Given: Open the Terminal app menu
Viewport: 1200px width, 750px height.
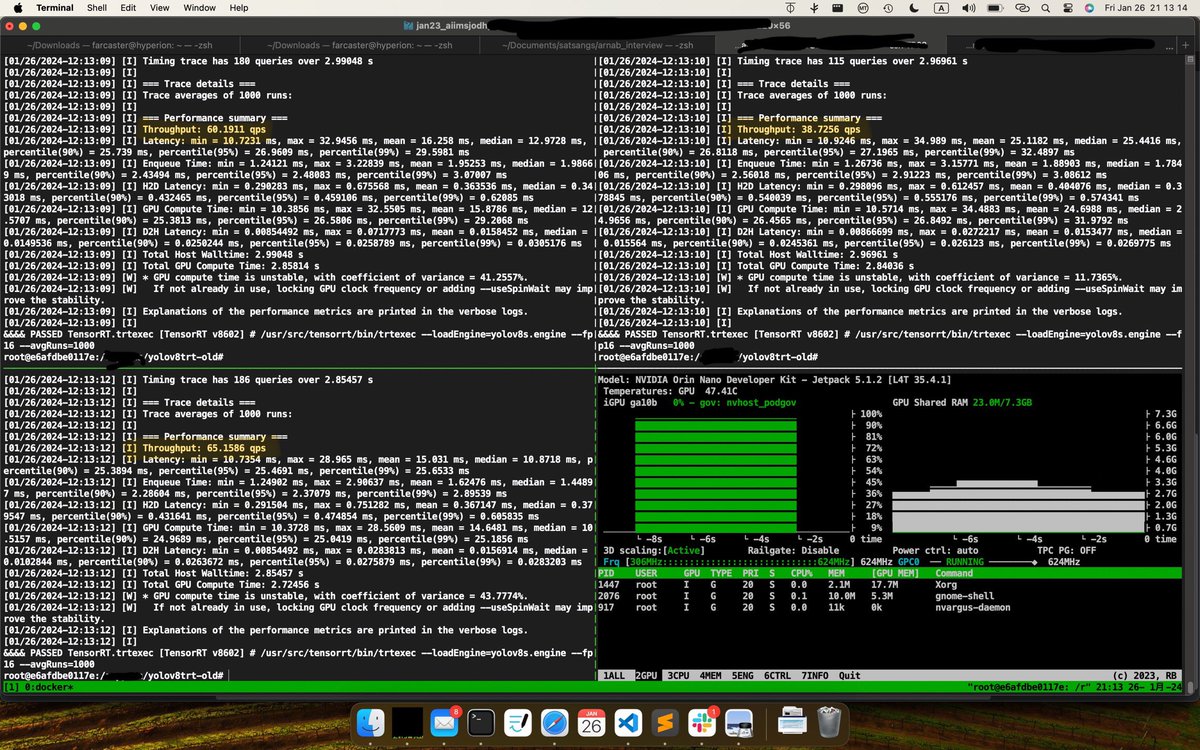Looking at the screenshot, I should coord(54,7).
